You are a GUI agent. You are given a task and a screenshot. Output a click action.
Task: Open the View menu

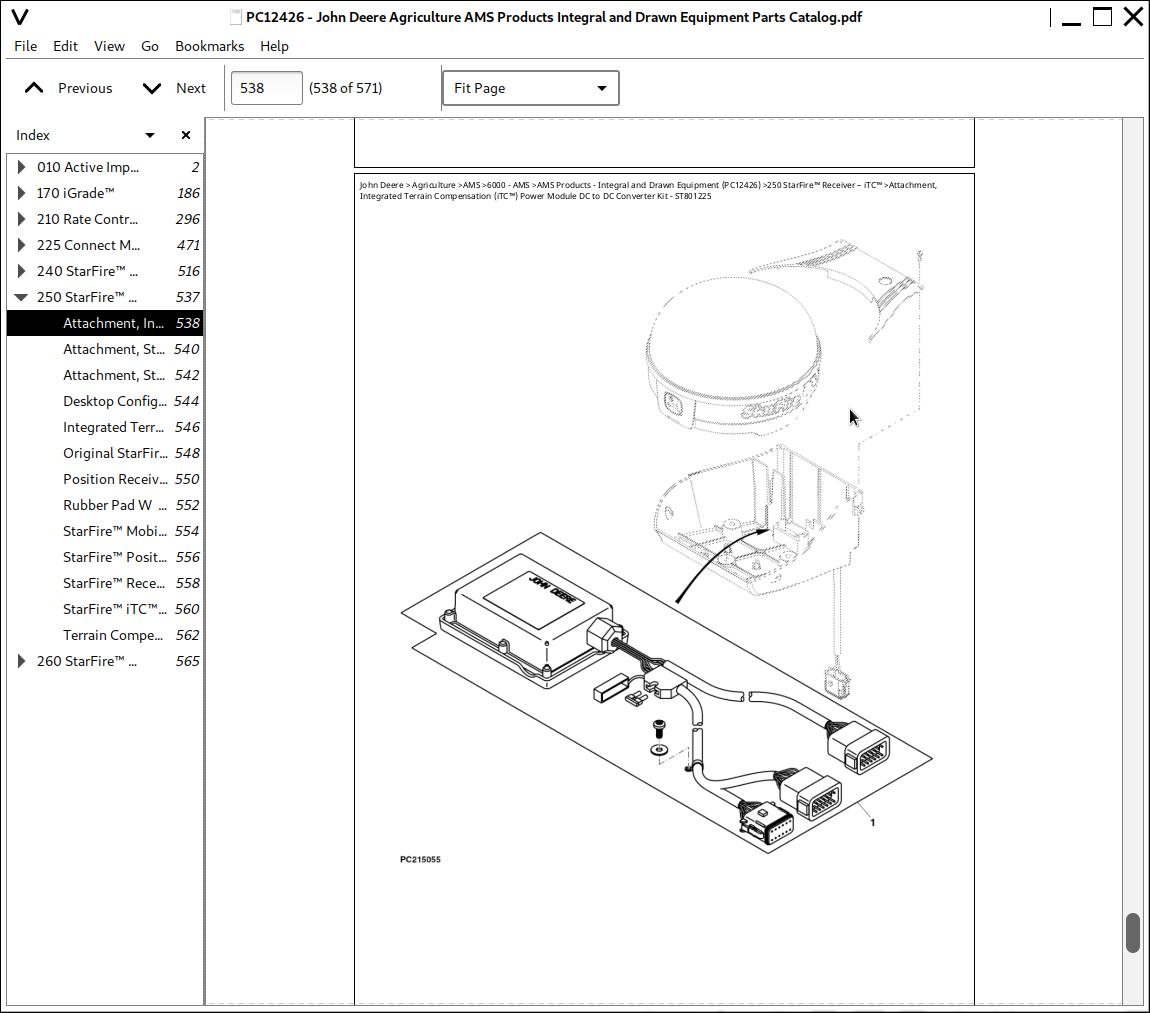(x=109, y=46)
